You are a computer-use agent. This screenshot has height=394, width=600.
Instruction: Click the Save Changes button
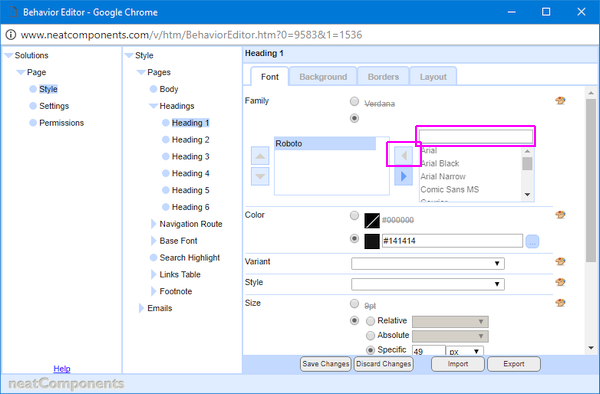coord(326,364)
